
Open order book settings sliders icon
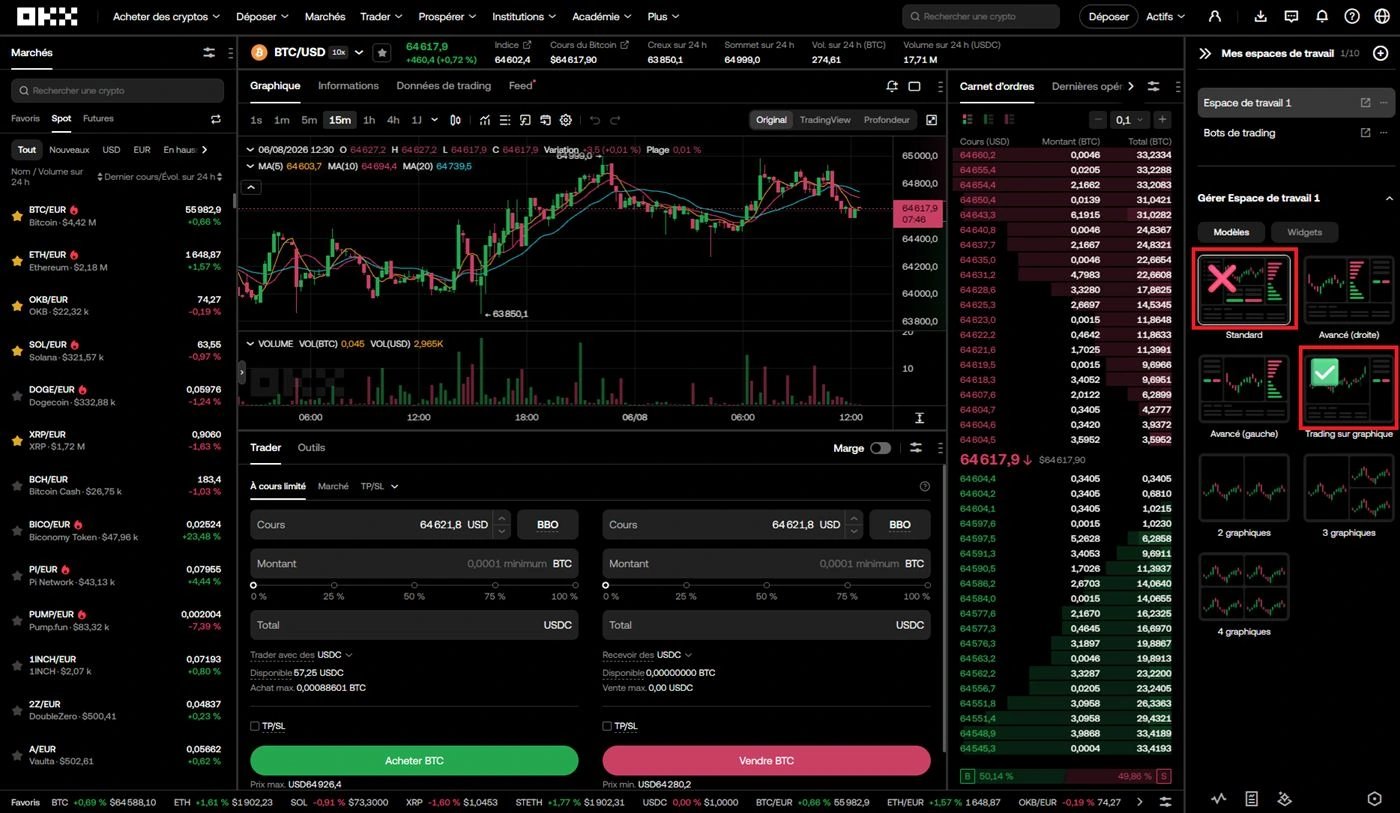(1154, 86)
